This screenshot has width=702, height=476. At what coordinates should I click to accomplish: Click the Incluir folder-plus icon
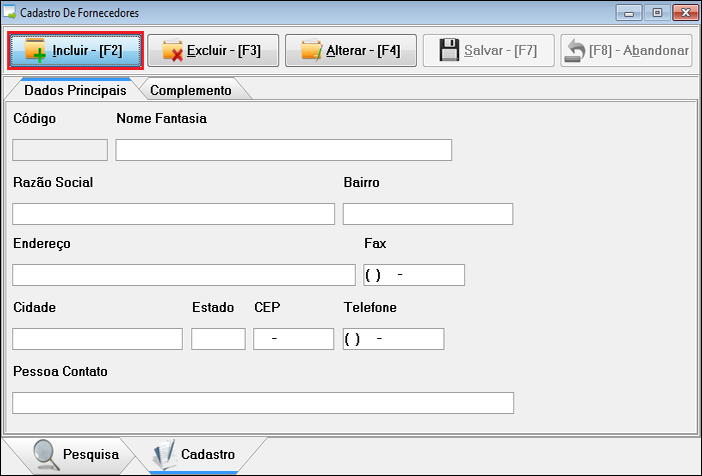(x=36, y=50)
